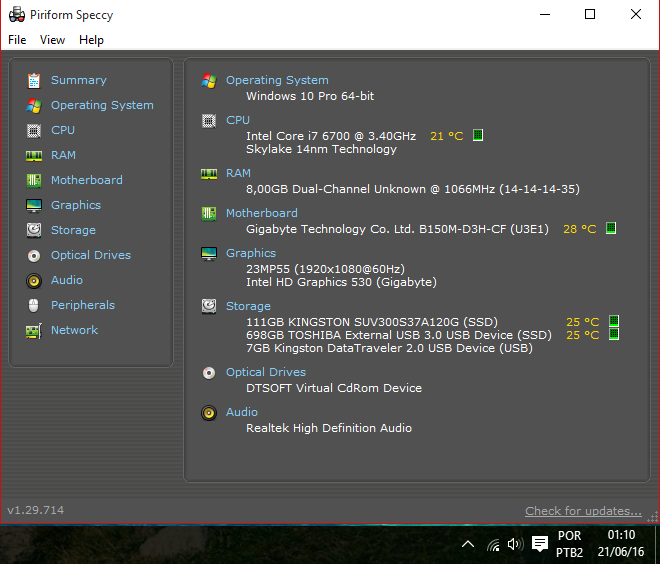Screen dimensions: 660x564
Task: Click the Peripherals mouse icon in sidebar
Action: (34, 306)
